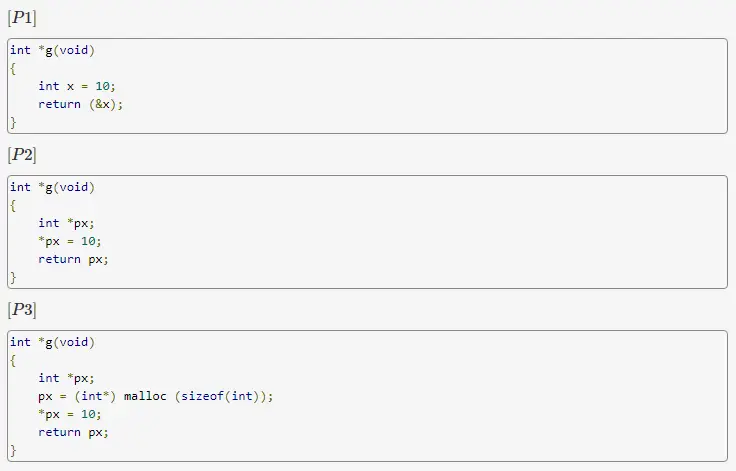Click the opening brace in the P2 block
Image resolution: width=736 pixels, height=471 pixels.
point(14,205)
